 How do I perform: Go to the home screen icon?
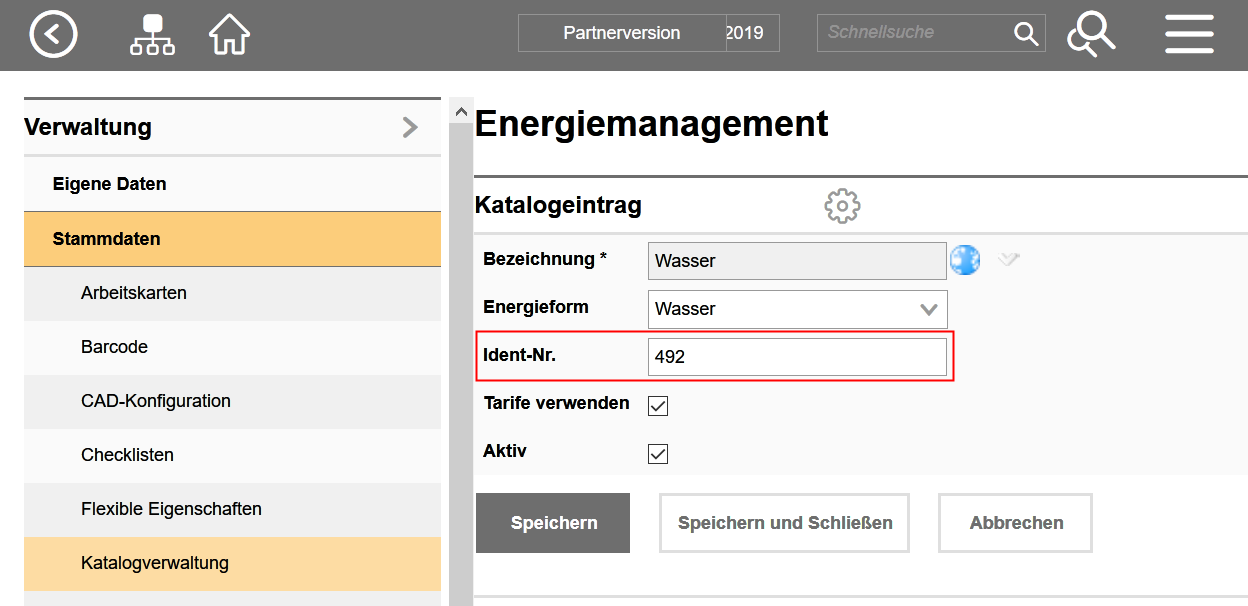229,34
